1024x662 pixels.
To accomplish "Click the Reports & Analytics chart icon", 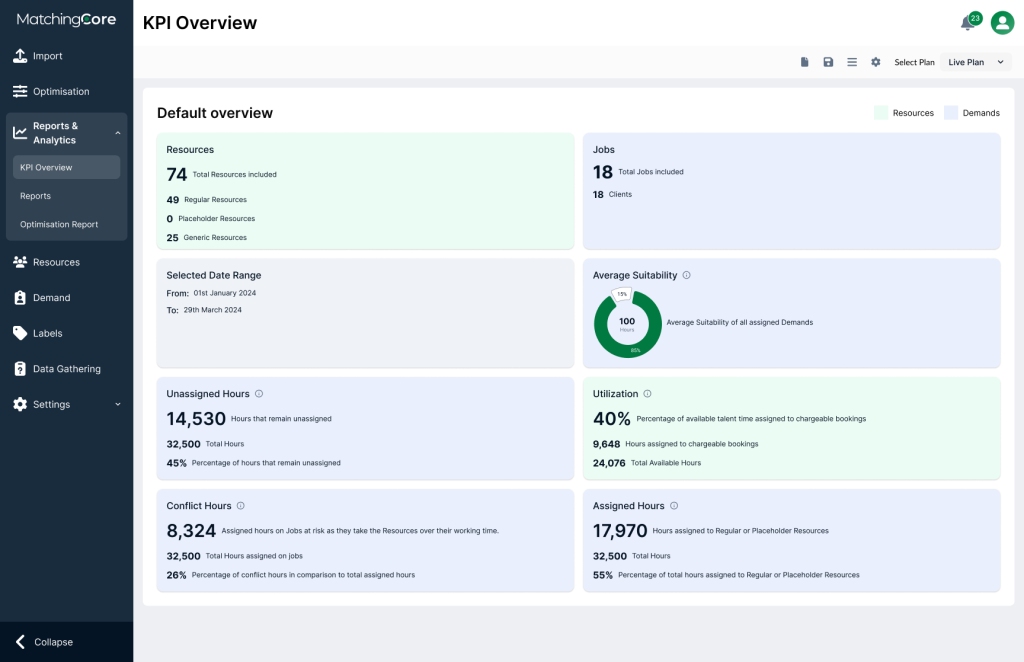I will tap(20, 133).
